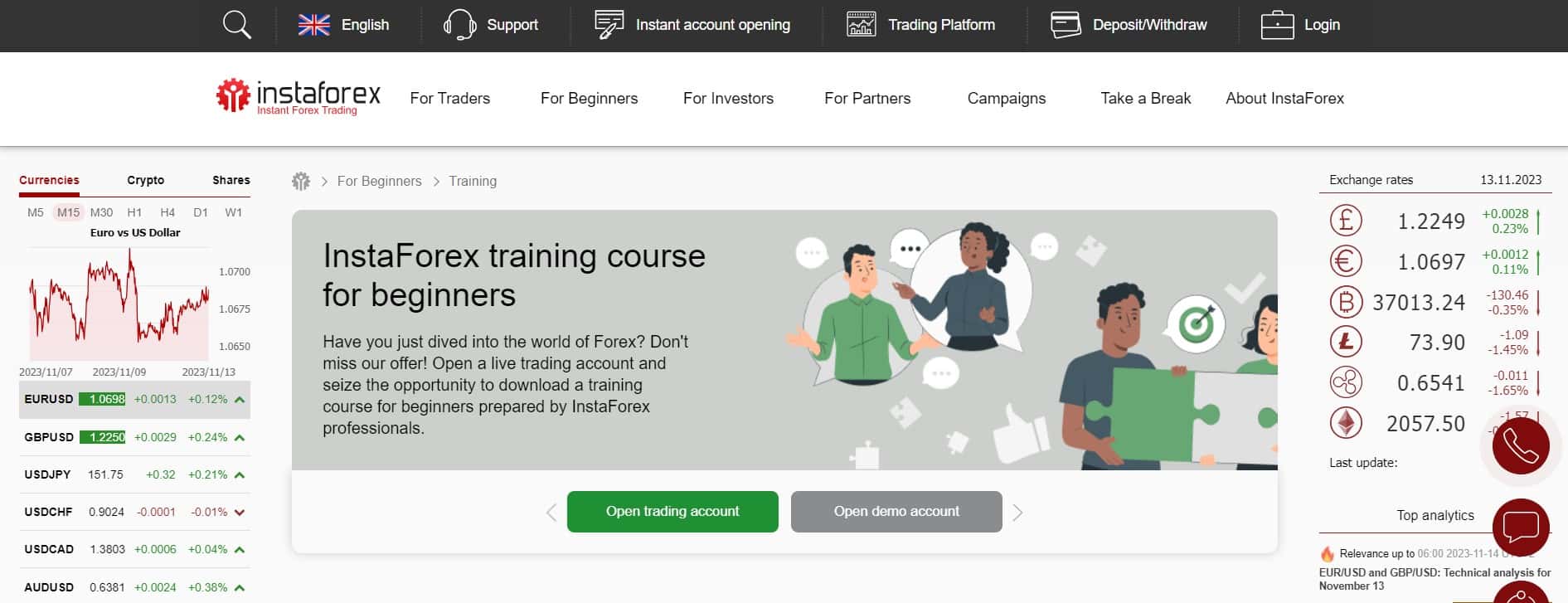Switch to the Shares tab
Image resolution: width=1568 pixels, height=603 pixels.
[x=231, y=180]
